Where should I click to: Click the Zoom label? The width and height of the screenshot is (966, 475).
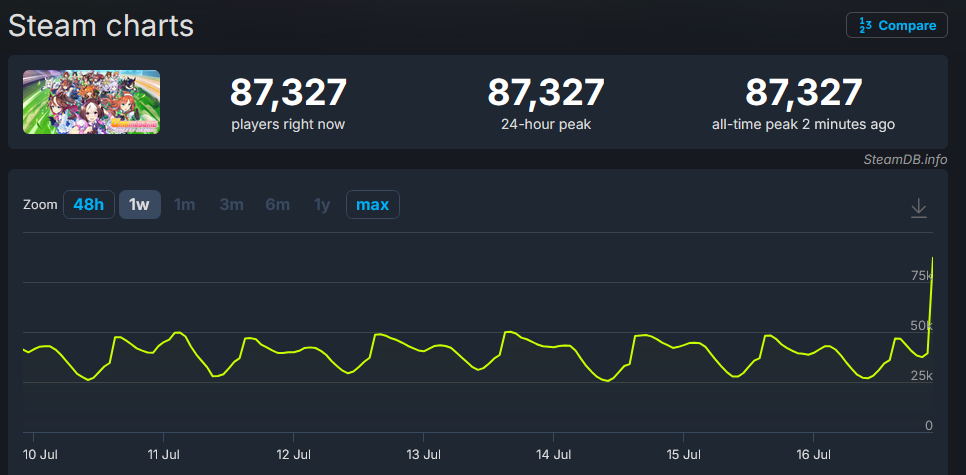coord(40,205)
